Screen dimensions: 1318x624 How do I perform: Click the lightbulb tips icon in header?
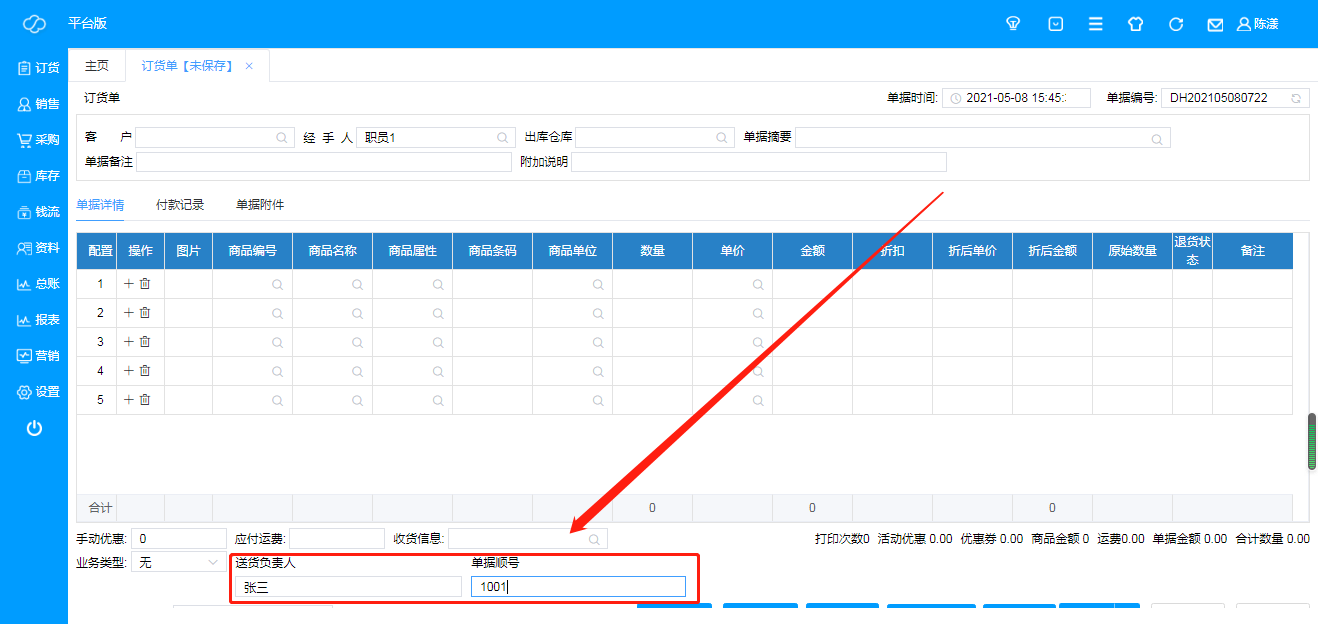[x=1013, y=24]
